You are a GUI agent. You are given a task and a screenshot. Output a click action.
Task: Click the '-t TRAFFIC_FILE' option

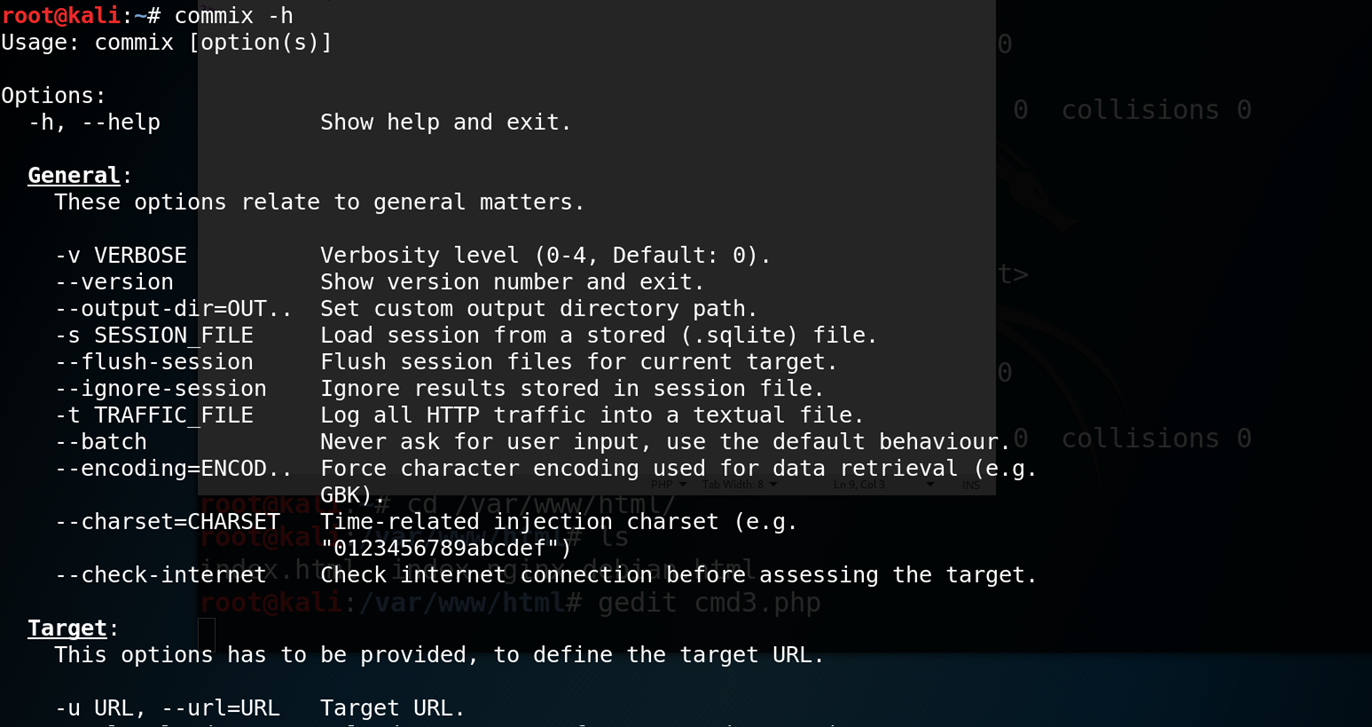[x=153, y=415]
